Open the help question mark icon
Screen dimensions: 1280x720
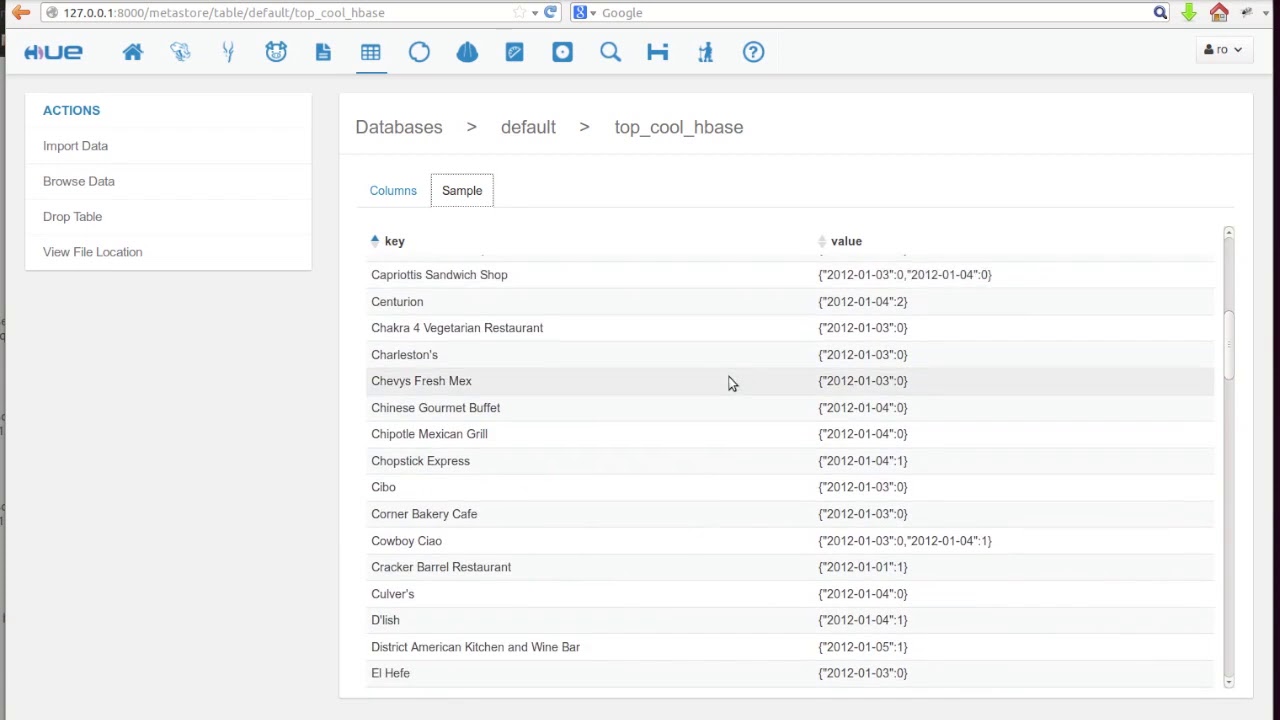coord(753,52)
